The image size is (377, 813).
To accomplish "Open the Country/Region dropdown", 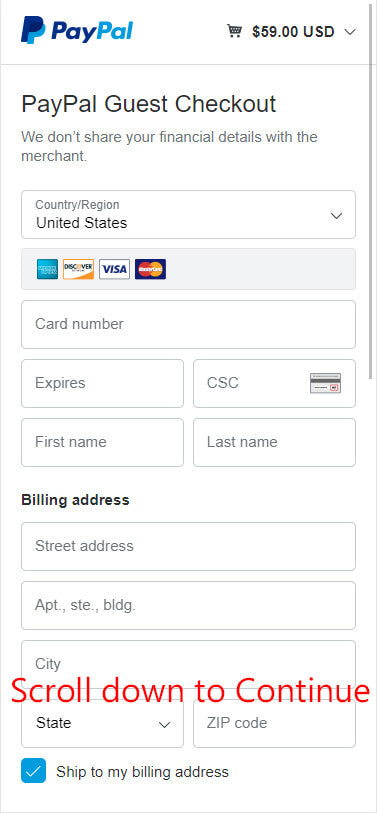I will point(188,215).
